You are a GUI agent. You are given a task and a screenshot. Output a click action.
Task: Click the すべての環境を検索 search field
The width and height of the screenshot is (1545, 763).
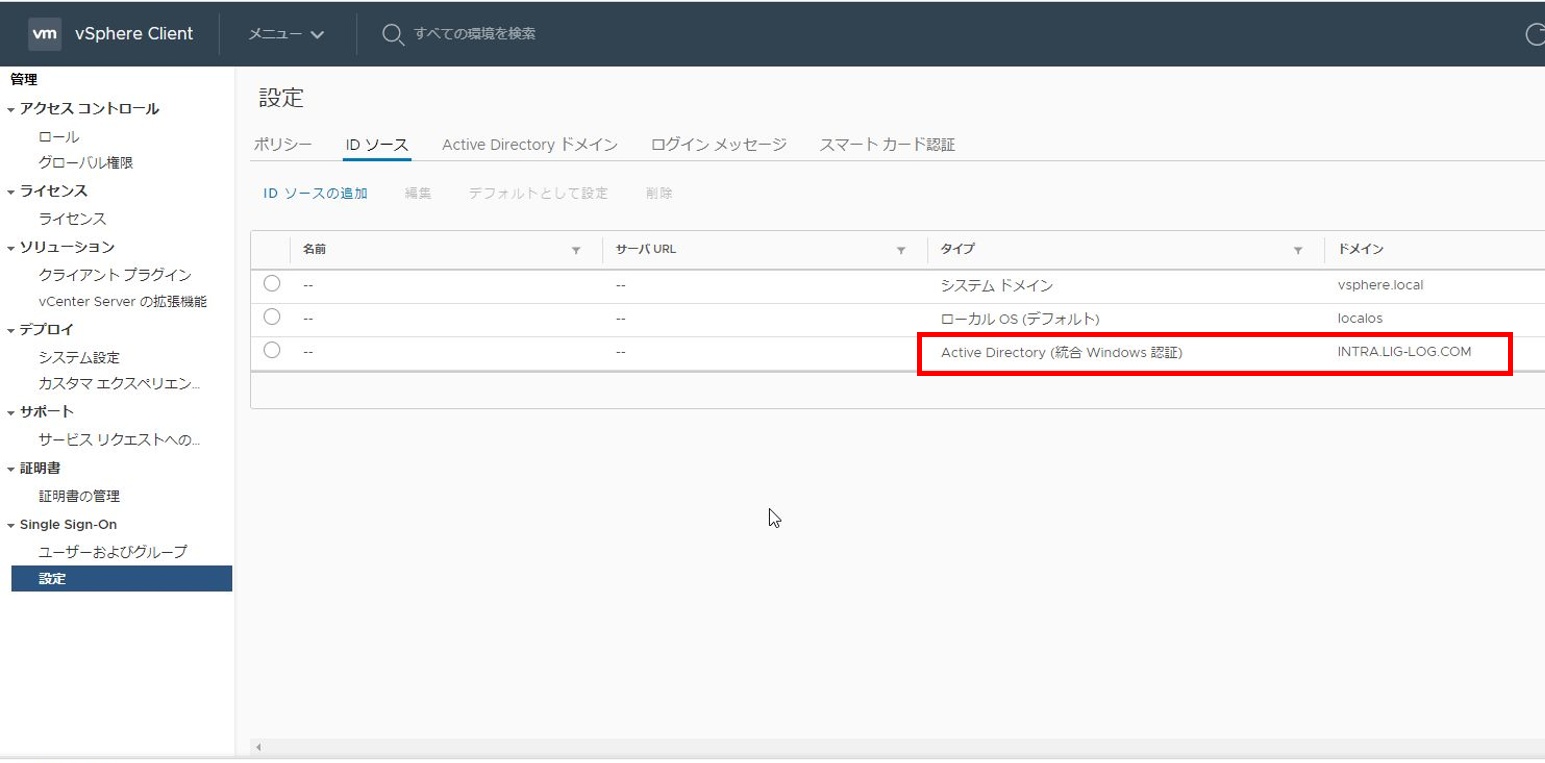(475, 34)
